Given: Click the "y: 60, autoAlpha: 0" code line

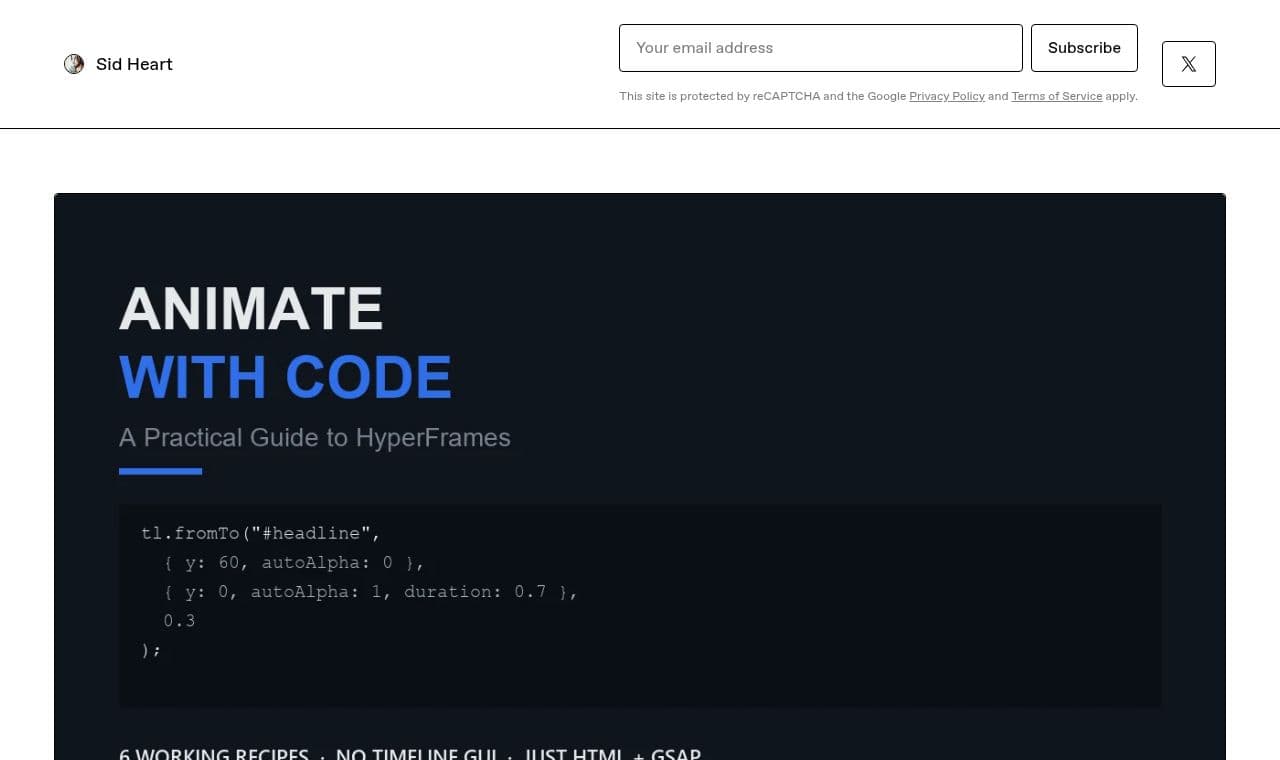Looking at the screenshot, I should (x=294, y=563).
